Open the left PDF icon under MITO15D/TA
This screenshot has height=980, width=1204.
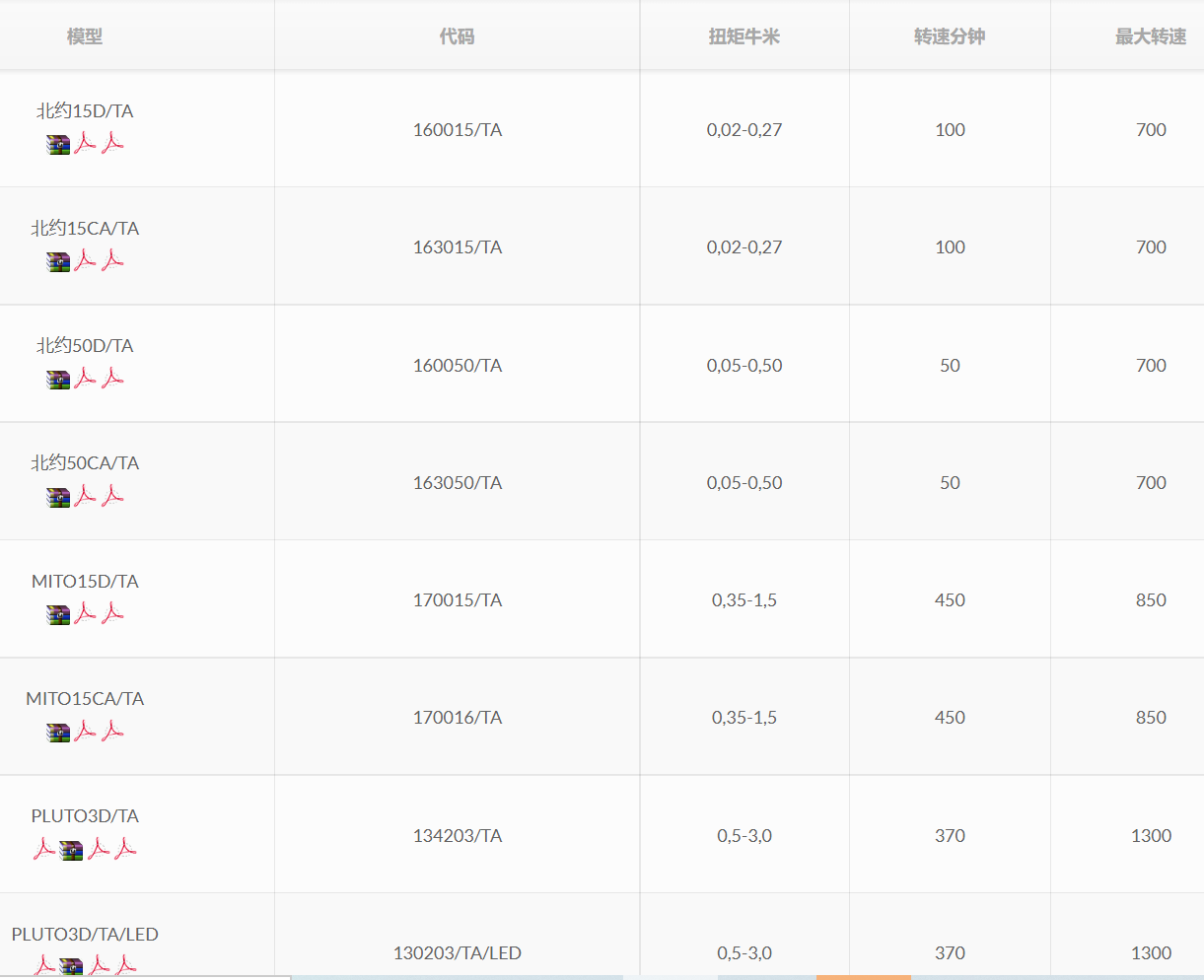tap(86, 614)
